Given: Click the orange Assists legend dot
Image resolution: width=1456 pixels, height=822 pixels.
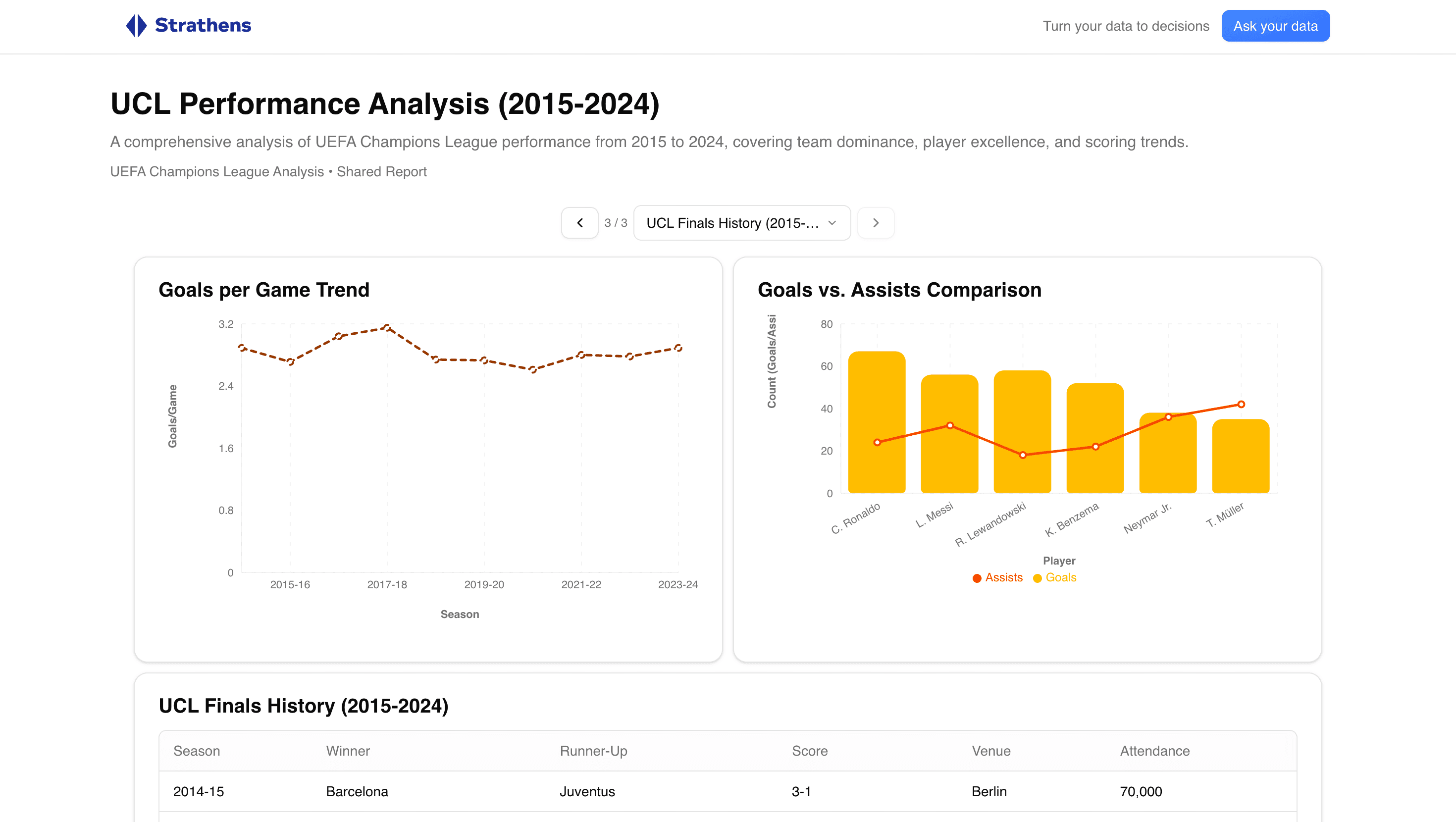Looking at the screenshot, I should click(x=977, y=578).
